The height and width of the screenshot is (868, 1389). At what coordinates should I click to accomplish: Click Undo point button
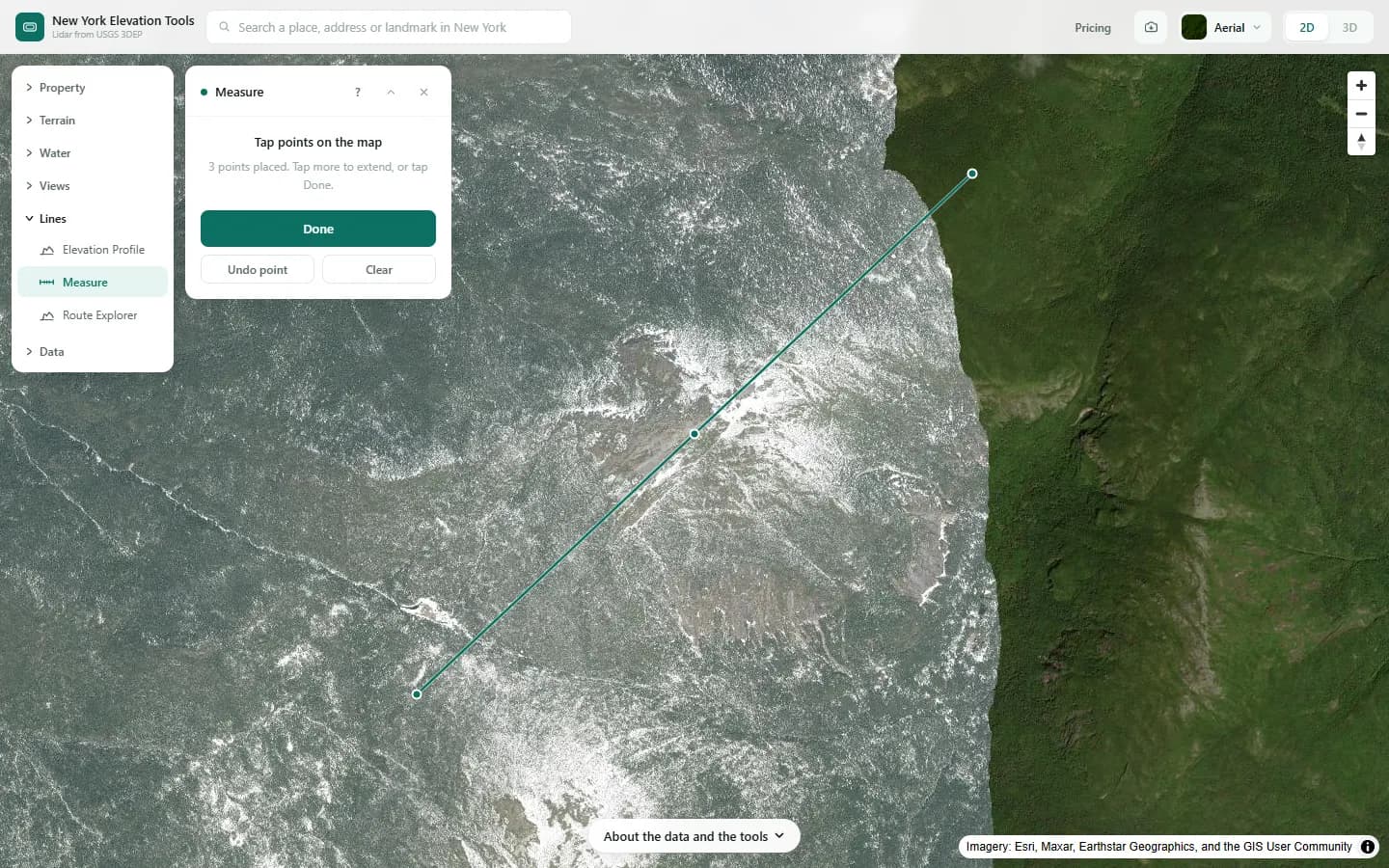coord(258,270)
